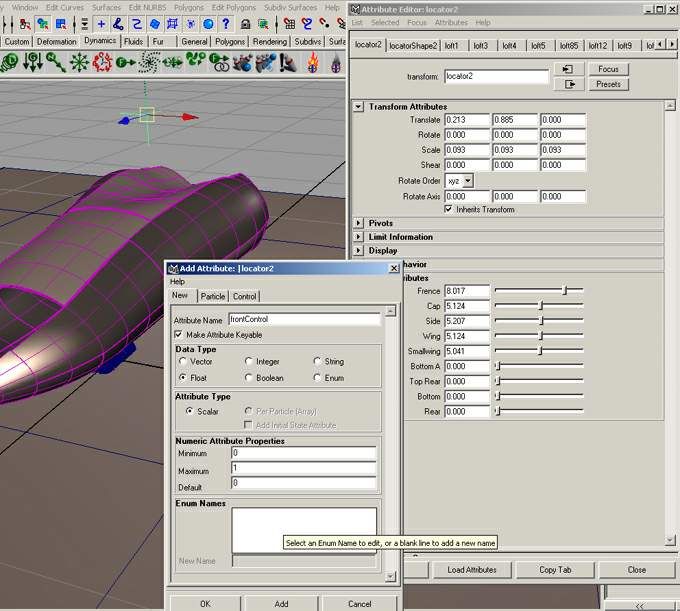Toggle the rendering selection mask sphere icon
The width and height of the screenshot is (680, 611).
coord(208,24)
